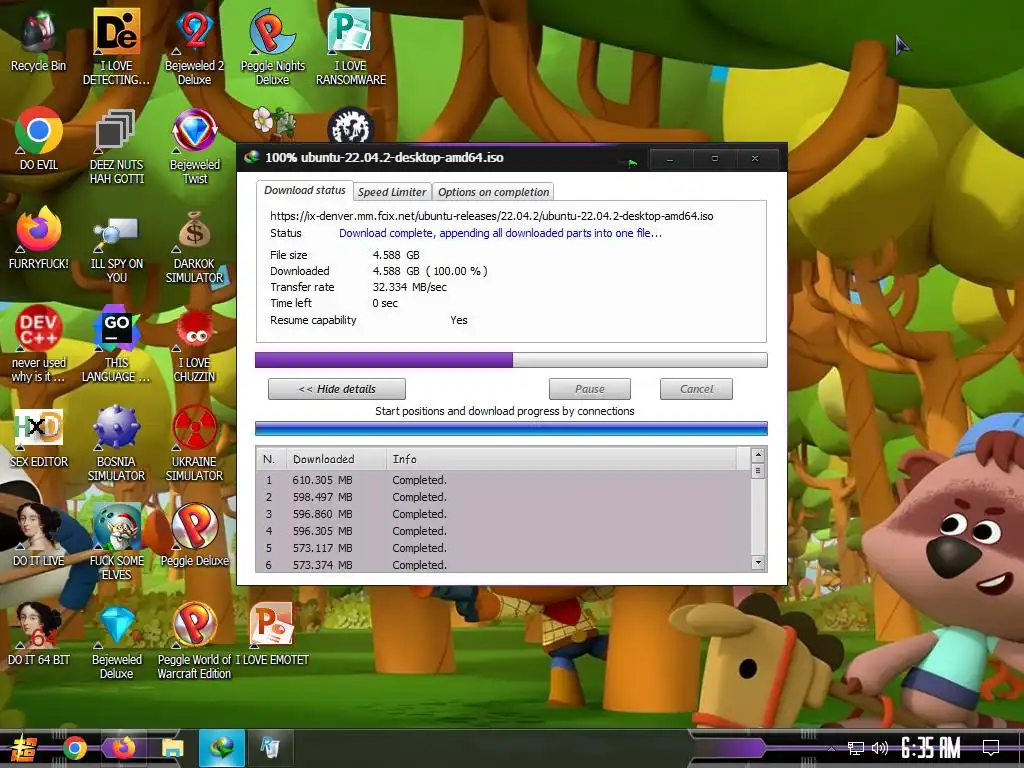Screen dimensions: 1024x768
Task: Launch the Peggle Deluxe desktop icon
Action: tap(194, 536)
